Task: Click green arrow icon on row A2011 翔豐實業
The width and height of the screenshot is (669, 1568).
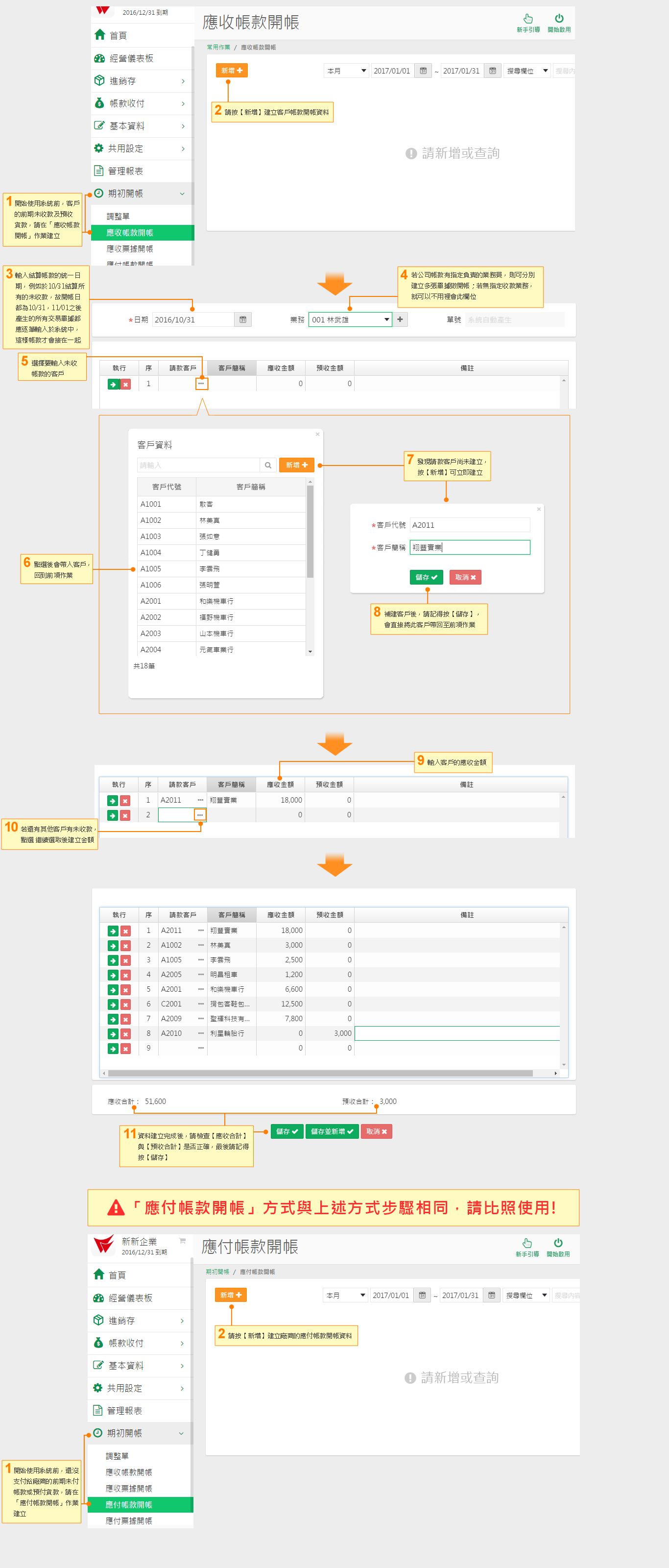Action: [x=113, y=931]
